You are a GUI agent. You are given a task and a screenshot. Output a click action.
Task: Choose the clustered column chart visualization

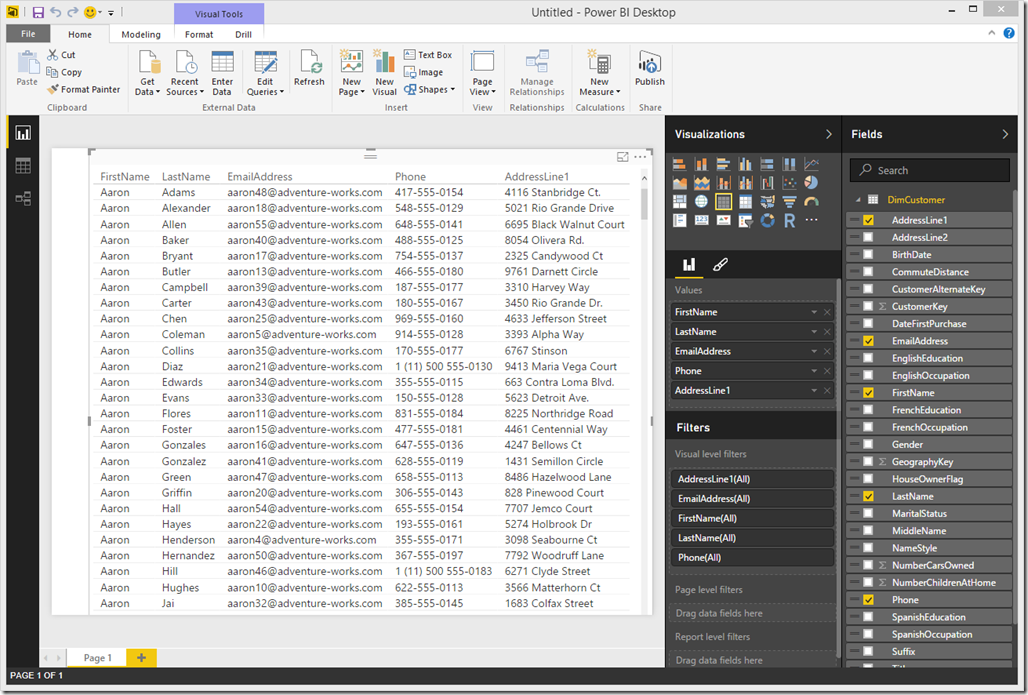(745, 164)
